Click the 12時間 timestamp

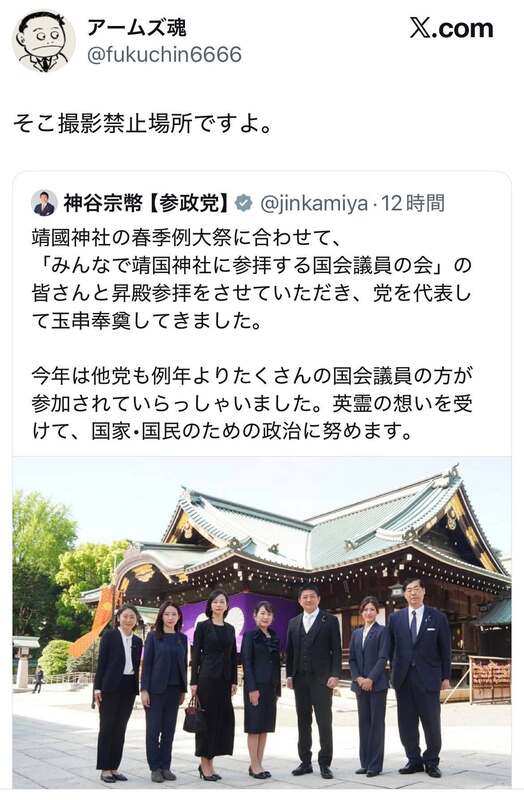(x=413, y=203)
